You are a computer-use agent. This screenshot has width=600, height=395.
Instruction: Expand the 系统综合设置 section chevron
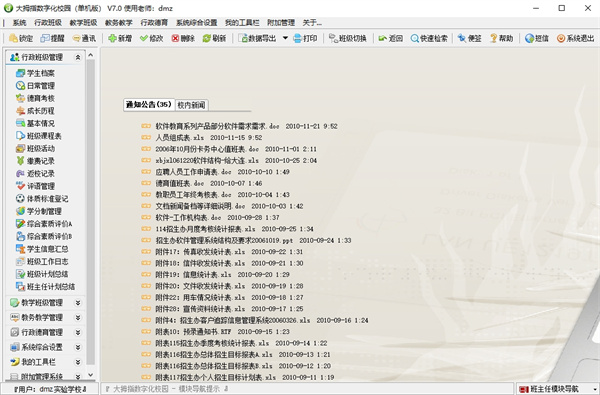pos(78,348)
